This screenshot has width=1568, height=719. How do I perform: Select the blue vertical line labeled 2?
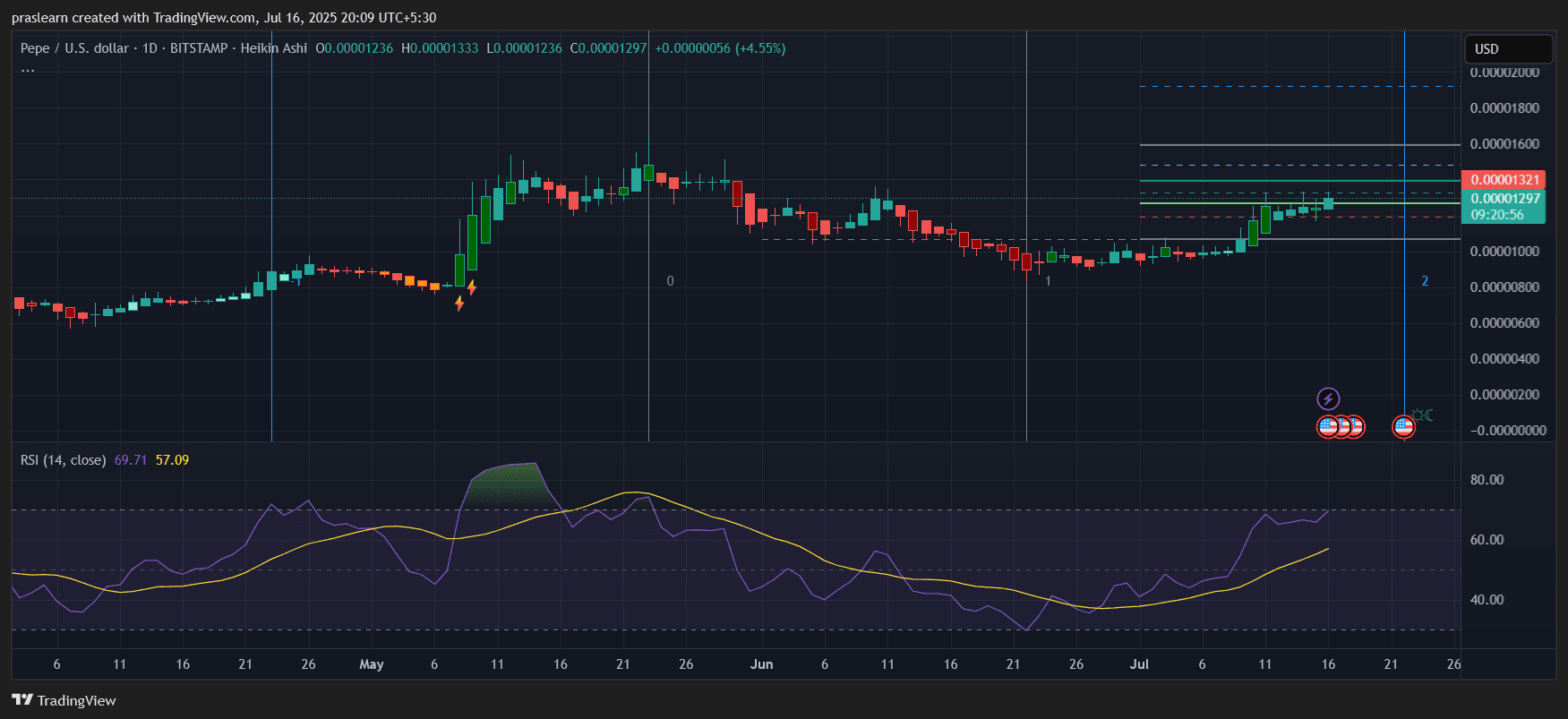tap(1404, 235)
